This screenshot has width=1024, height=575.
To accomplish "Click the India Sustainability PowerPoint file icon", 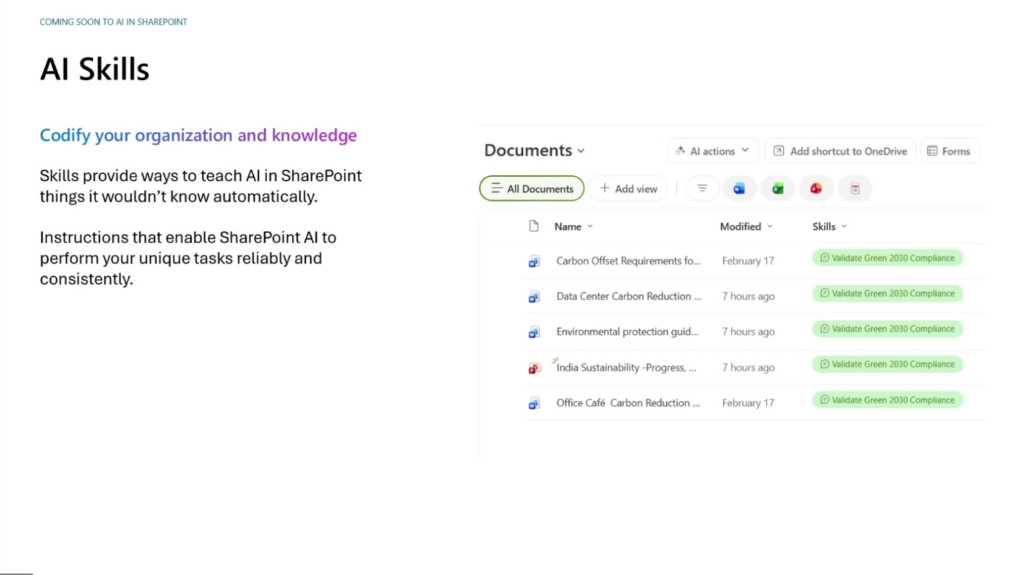I will pyautogui.click(x=534, y=368).
